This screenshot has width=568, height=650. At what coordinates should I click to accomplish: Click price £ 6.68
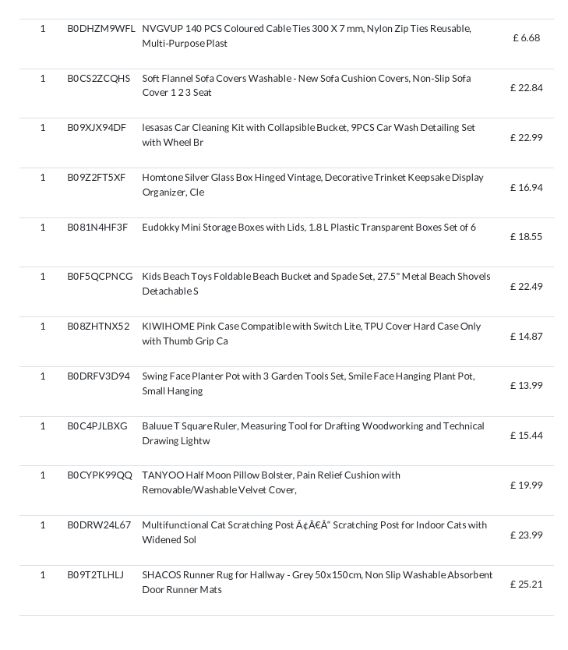(526, 38)
